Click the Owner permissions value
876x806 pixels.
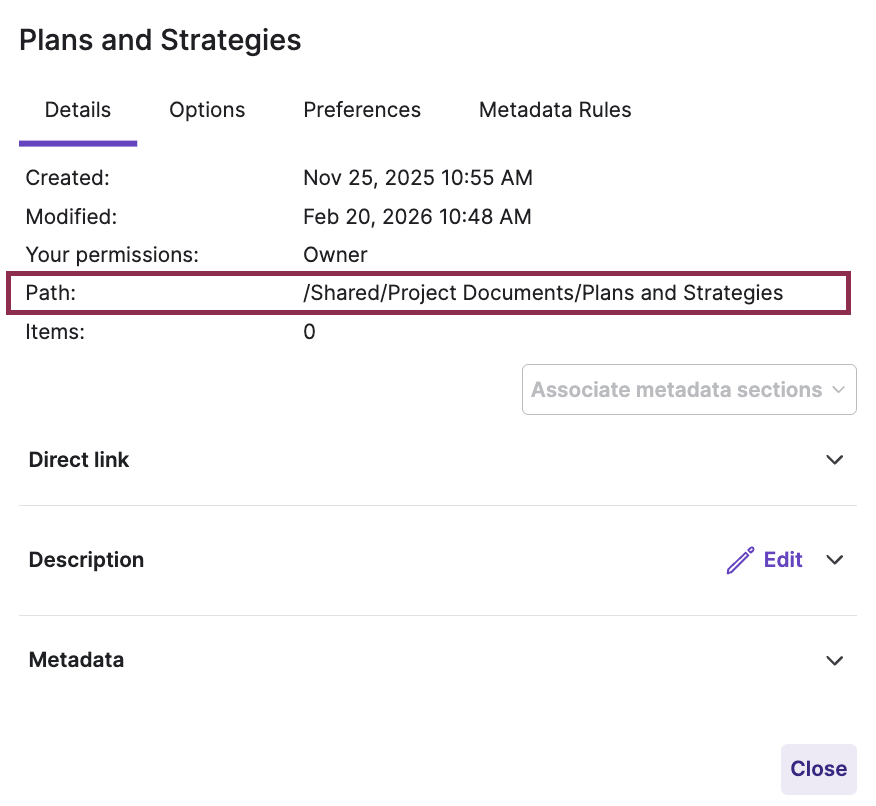(x=335, y=255)
